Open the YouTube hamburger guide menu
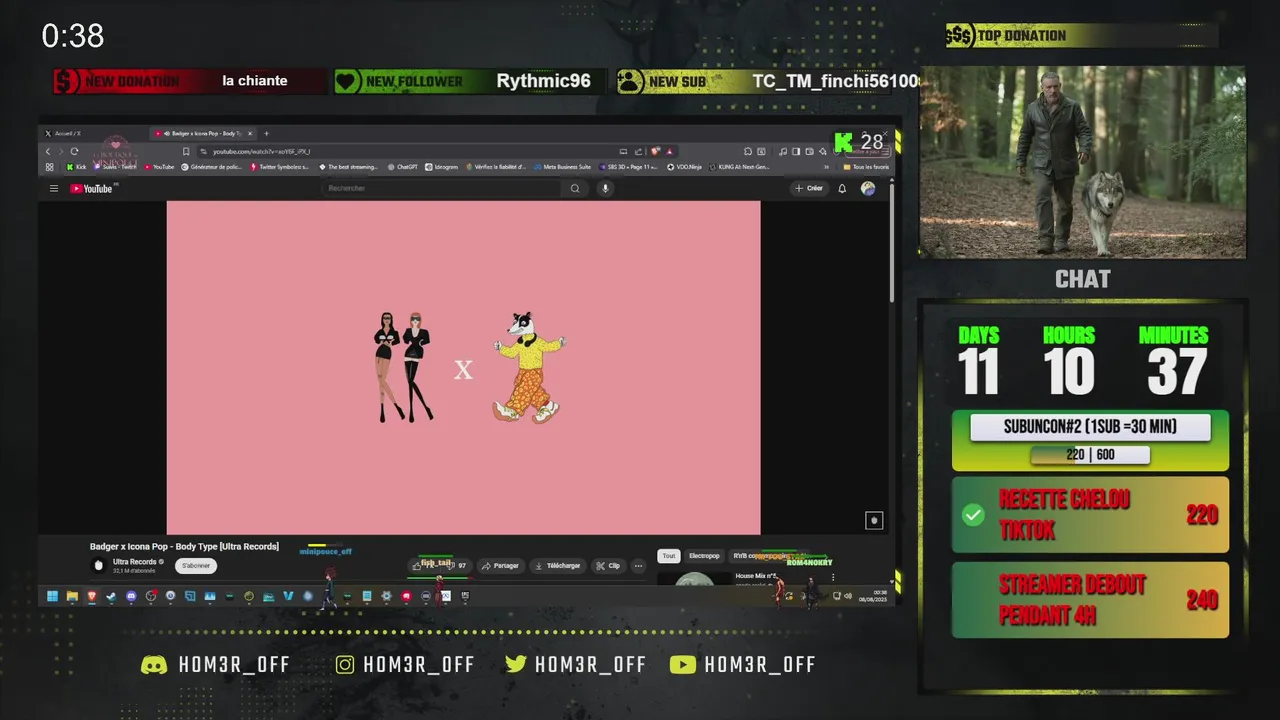Viewport: 1280px width, 720px height. tap(54, 188)
